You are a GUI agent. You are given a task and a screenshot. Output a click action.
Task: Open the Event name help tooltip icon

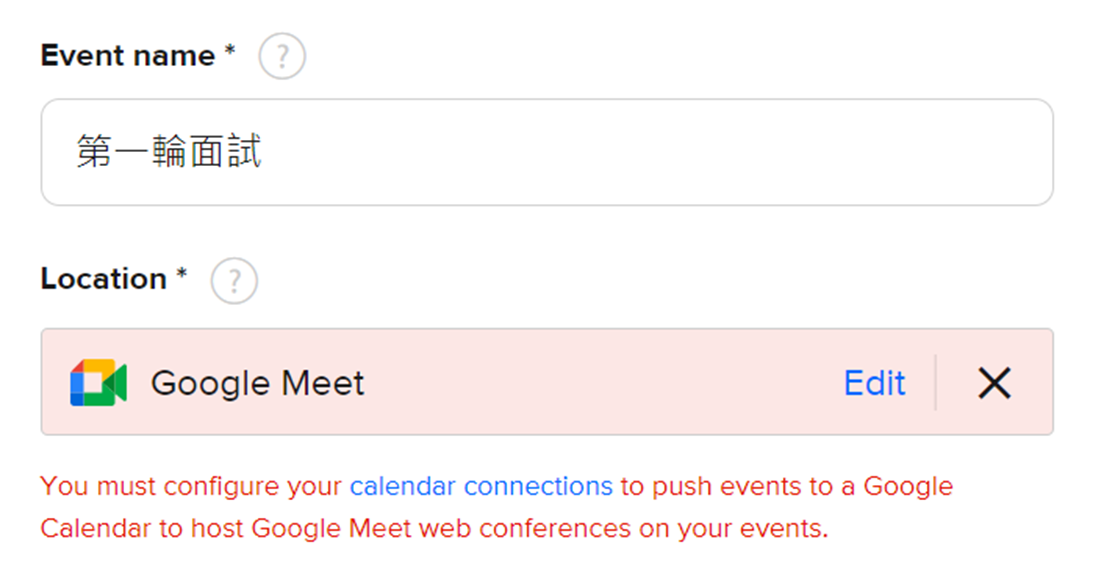282,56
